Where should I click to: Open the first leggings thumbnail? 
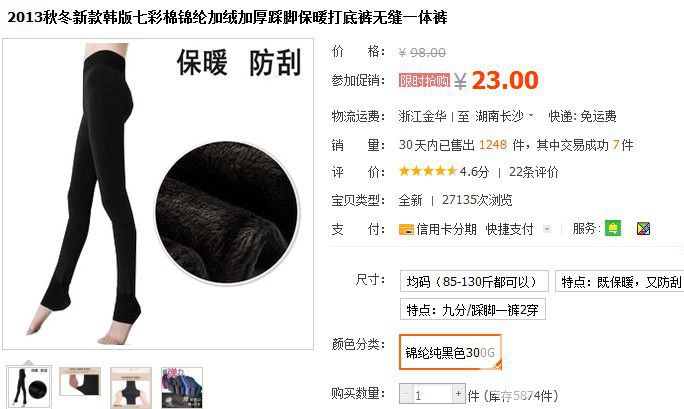click(x=29, y=387)
